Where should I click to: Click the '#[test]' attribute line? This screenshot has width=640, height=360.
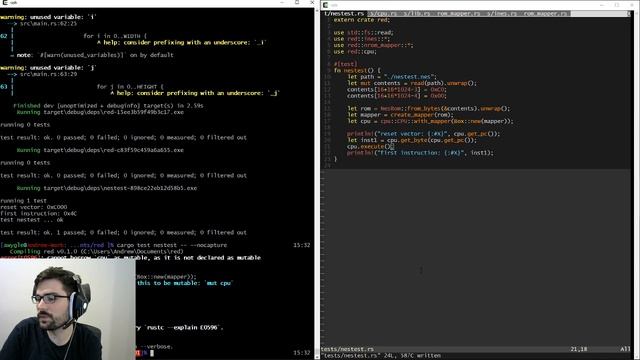(x=345, y=64)
